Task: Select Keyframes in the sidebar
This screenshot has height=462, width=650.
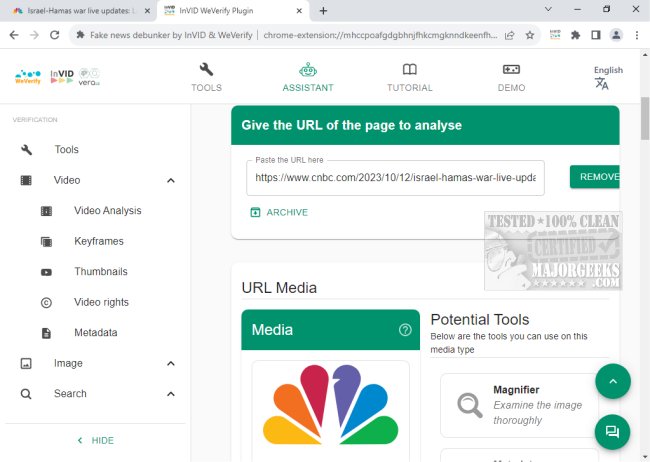Action: (x=98, y=241)
